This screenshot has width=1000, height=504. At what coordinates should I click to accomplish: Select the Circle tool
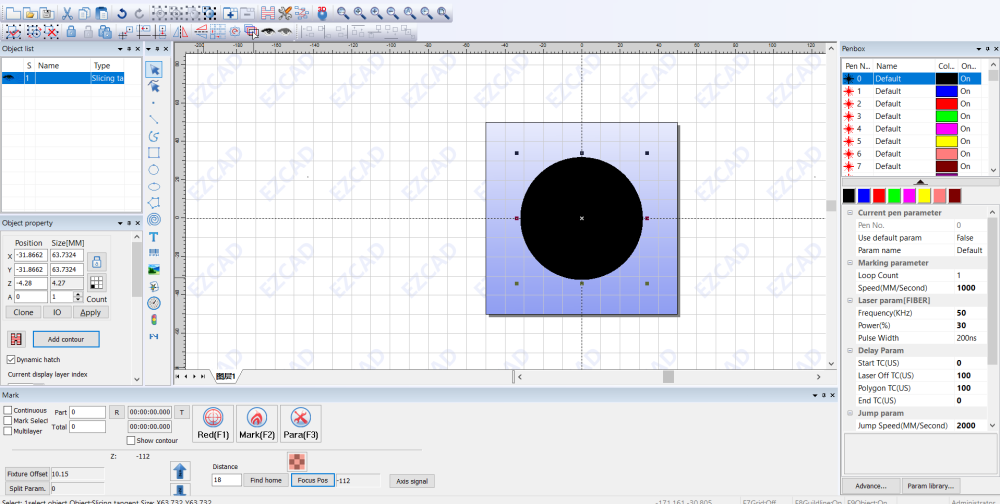(x=154, y=170)
